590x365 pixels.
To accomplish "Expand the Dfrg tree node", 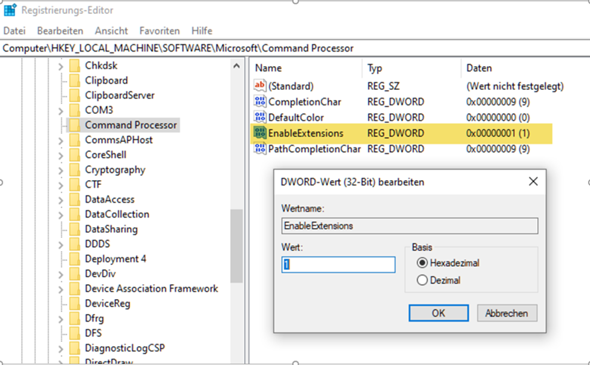I will tap(61, 319).
